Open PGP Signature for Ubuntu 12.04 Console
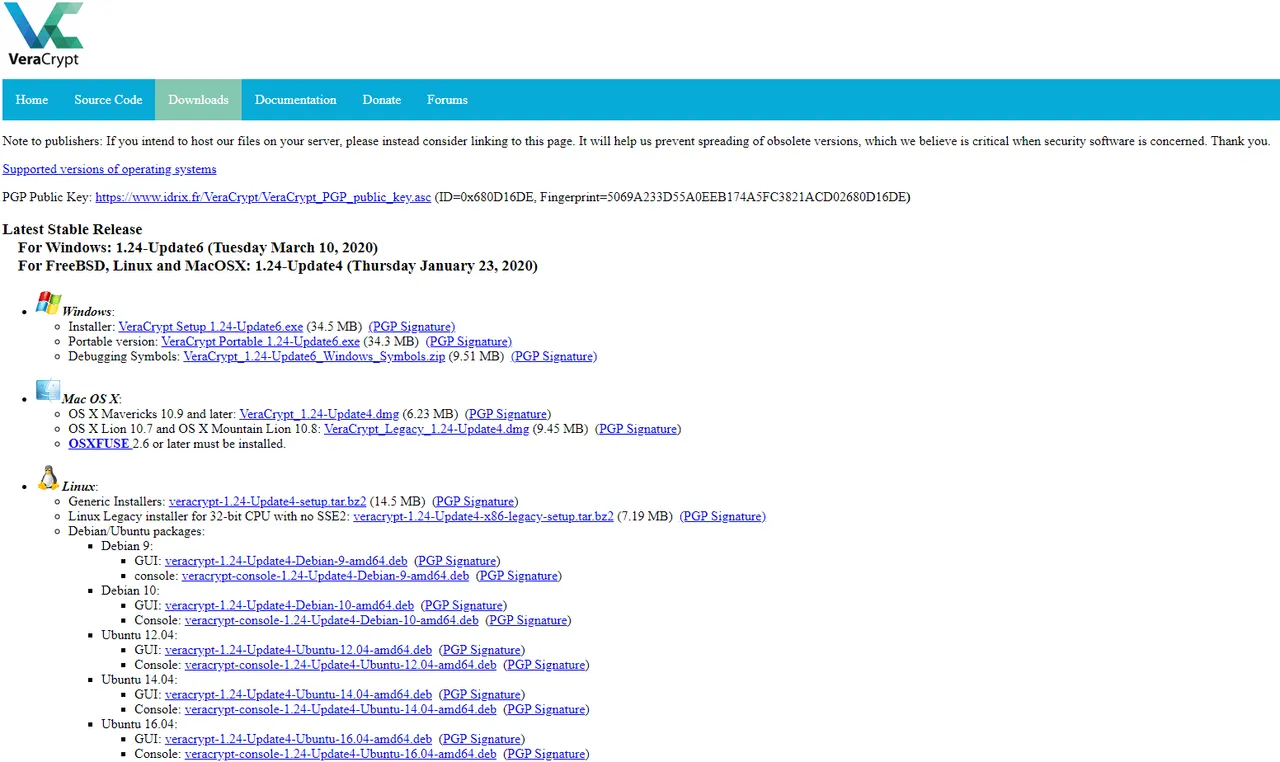 point(546,665)
